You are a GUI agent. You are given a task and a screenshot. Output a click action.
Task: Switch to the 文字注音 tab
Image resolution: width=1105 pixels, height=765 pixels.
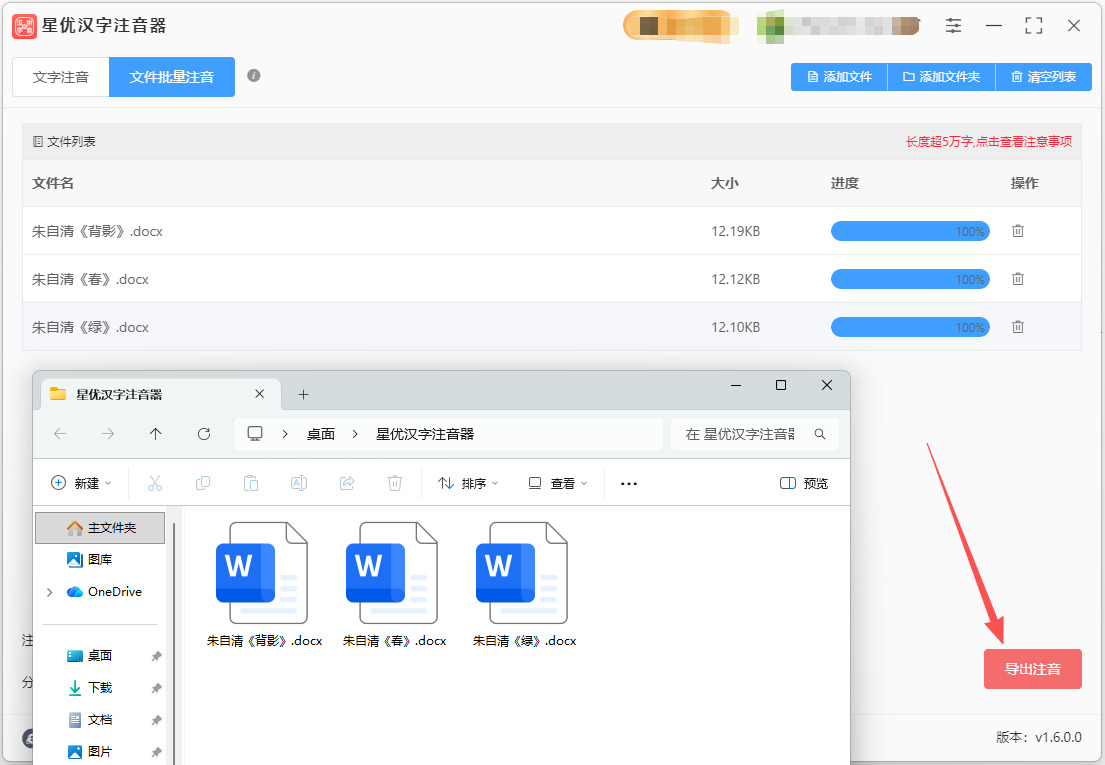point(61,77)
